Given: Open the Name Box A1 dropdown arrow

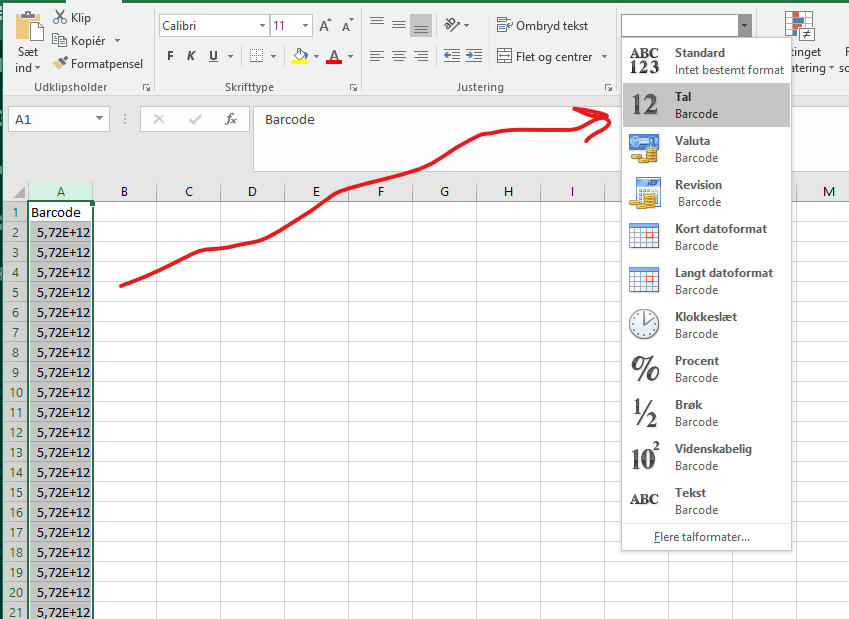Looking at the screenshot, I should point(100,119).
